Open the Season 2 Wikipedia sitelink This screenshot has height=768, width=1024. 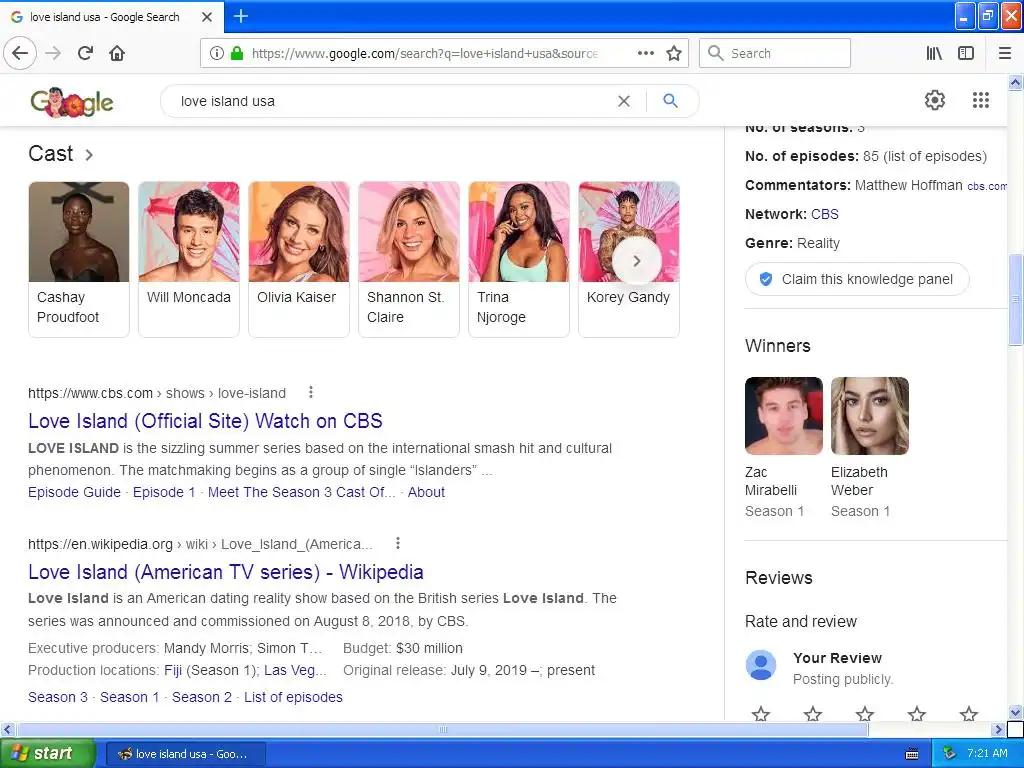click(x=202, y=697)
